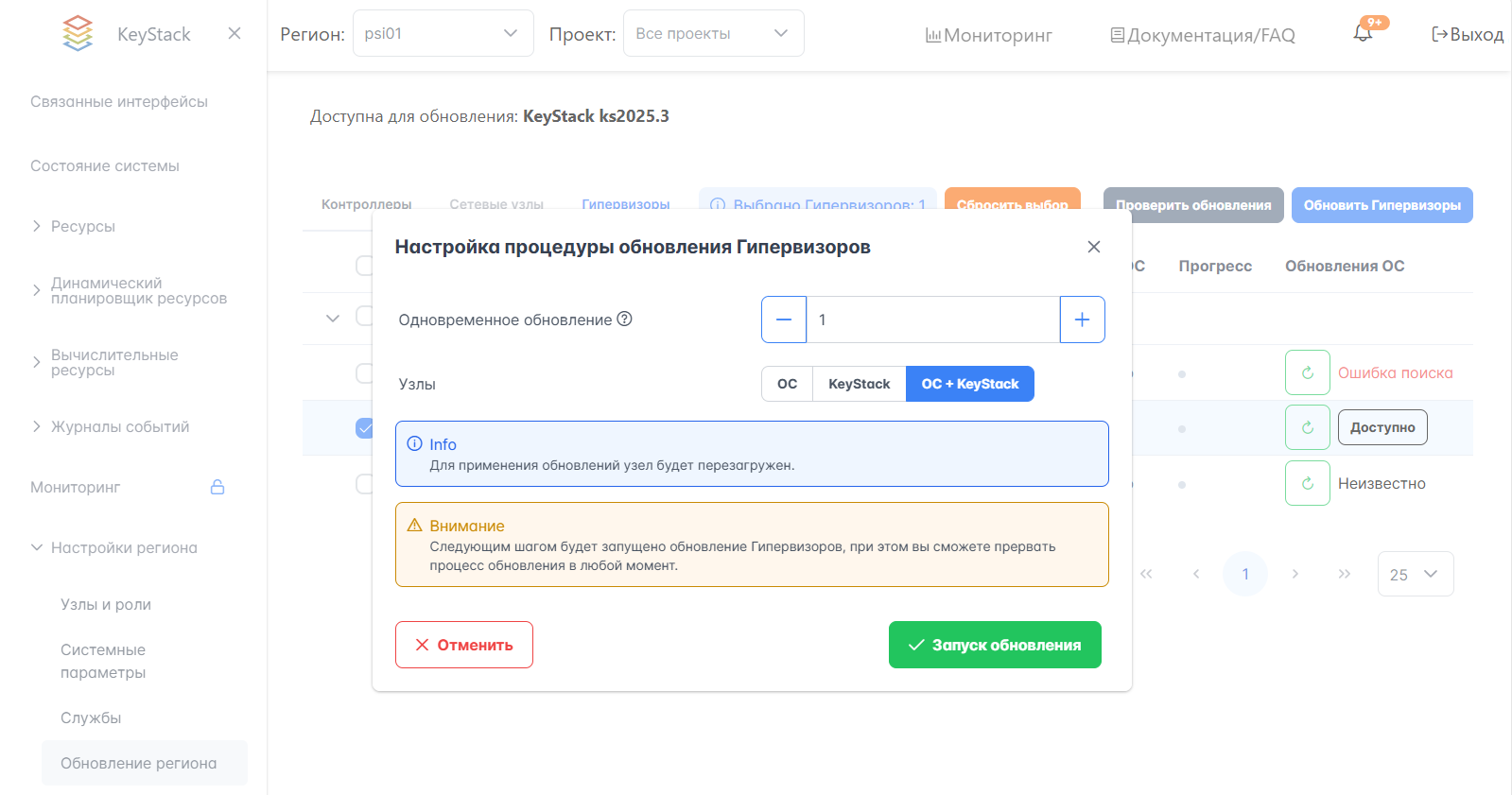
Task: Click the KeyStack logo icon
Action: coord(78,34)
